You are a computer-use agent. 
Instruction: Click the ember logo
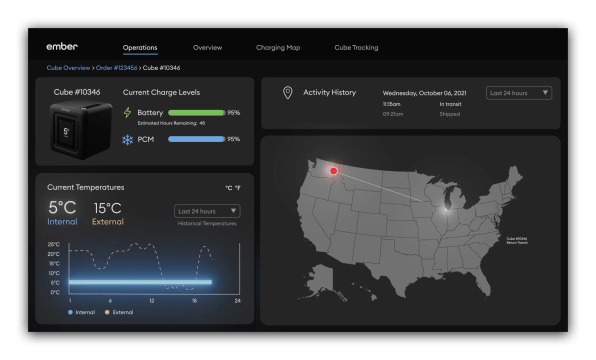pyautogui.click(x=62, y=47)
